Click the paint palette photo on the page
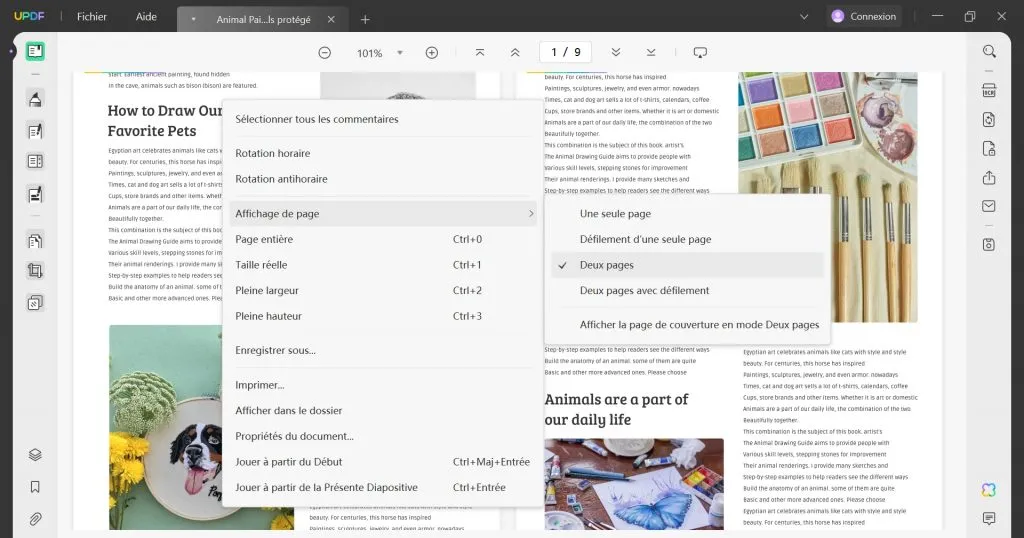The width and height of the screenshot is (1024, 538). (827, 197)
